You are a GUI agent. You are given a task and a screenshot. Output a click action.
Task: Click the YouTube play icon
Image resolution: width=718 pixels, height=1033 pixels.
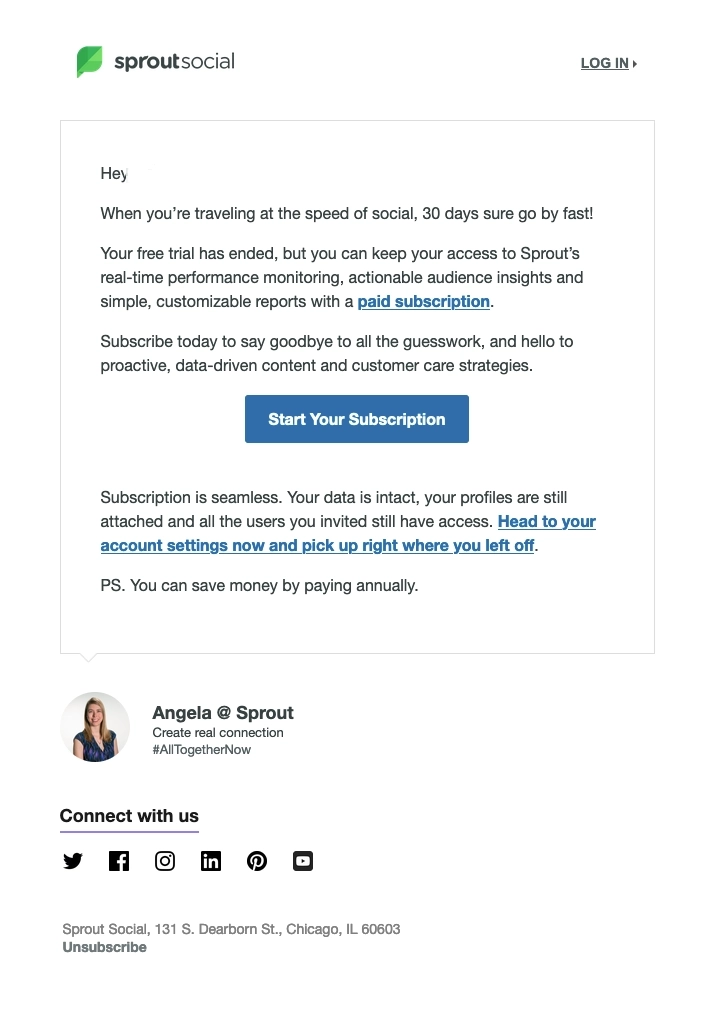[303, 860]
